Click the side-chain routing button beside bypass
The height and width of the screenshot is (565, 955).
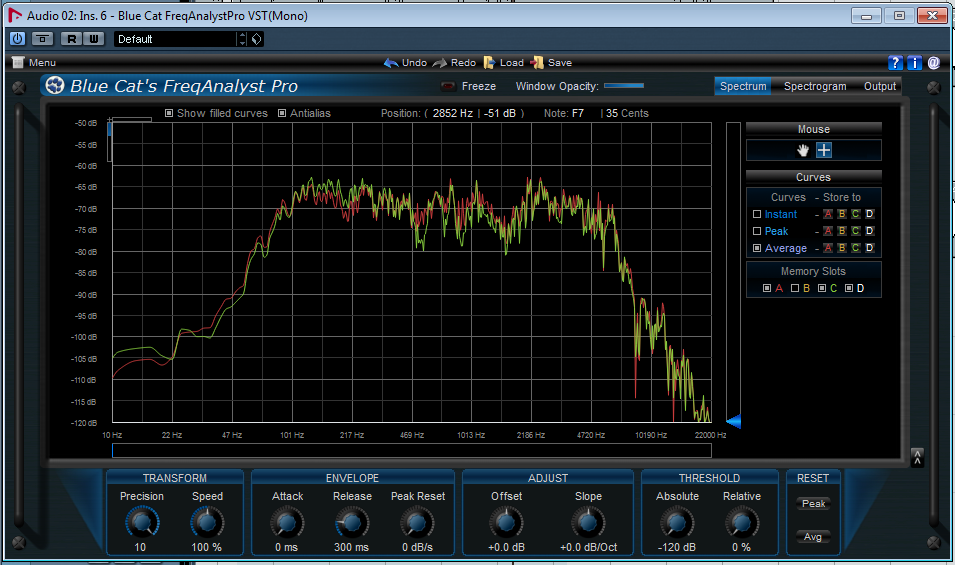43,39
